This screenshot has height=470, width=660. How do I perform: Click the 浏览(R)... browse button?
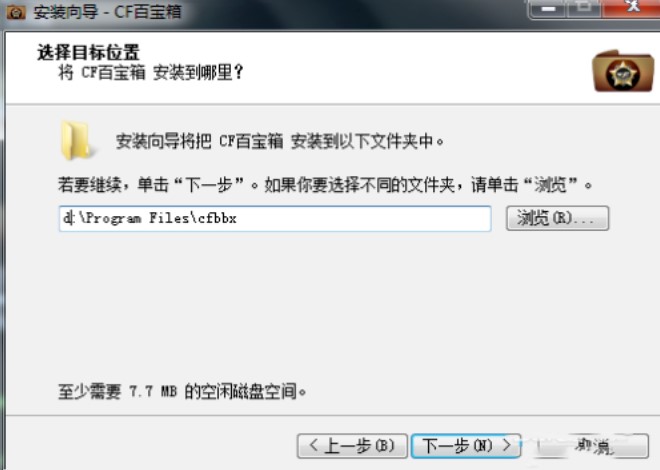pos(557,218)
